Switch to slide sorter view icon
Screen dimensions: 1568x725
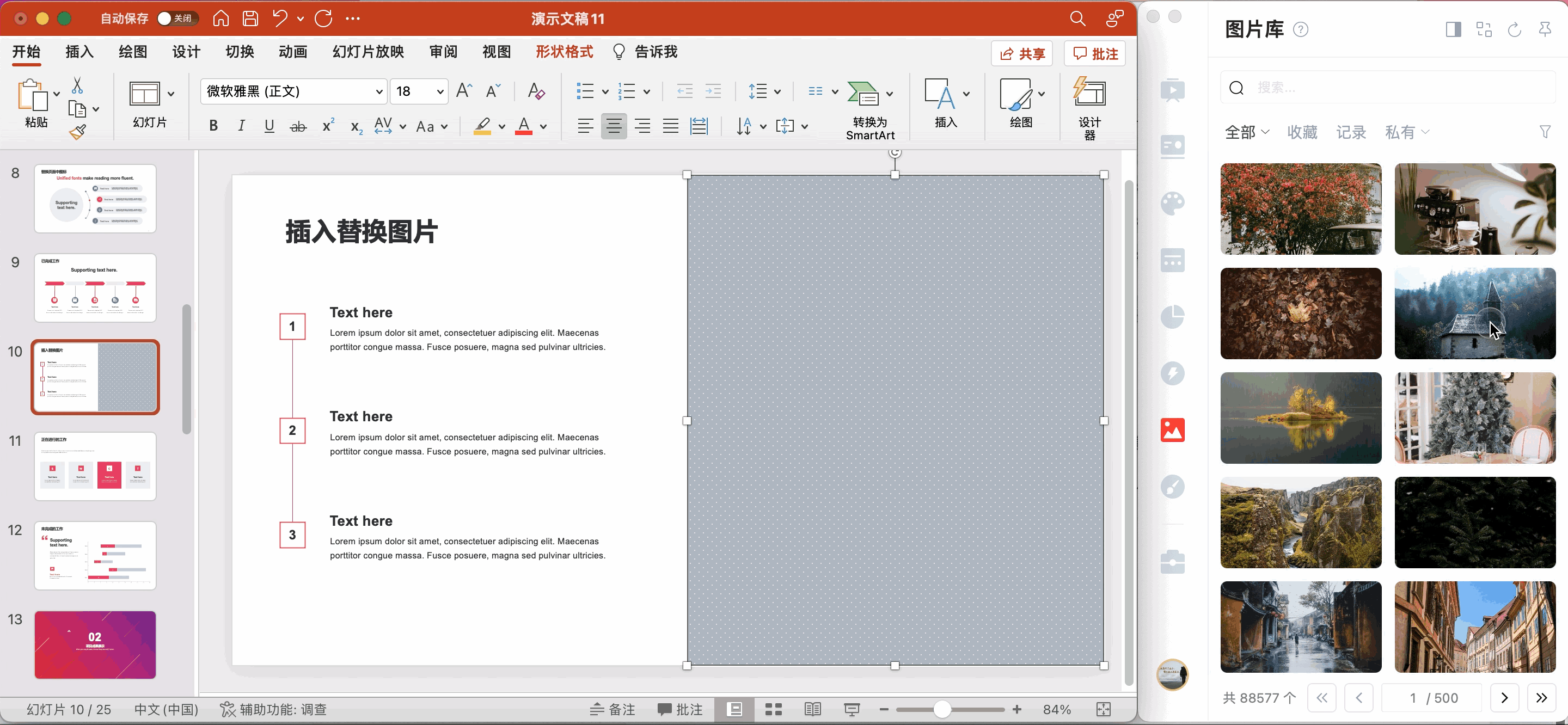(773, 709)
